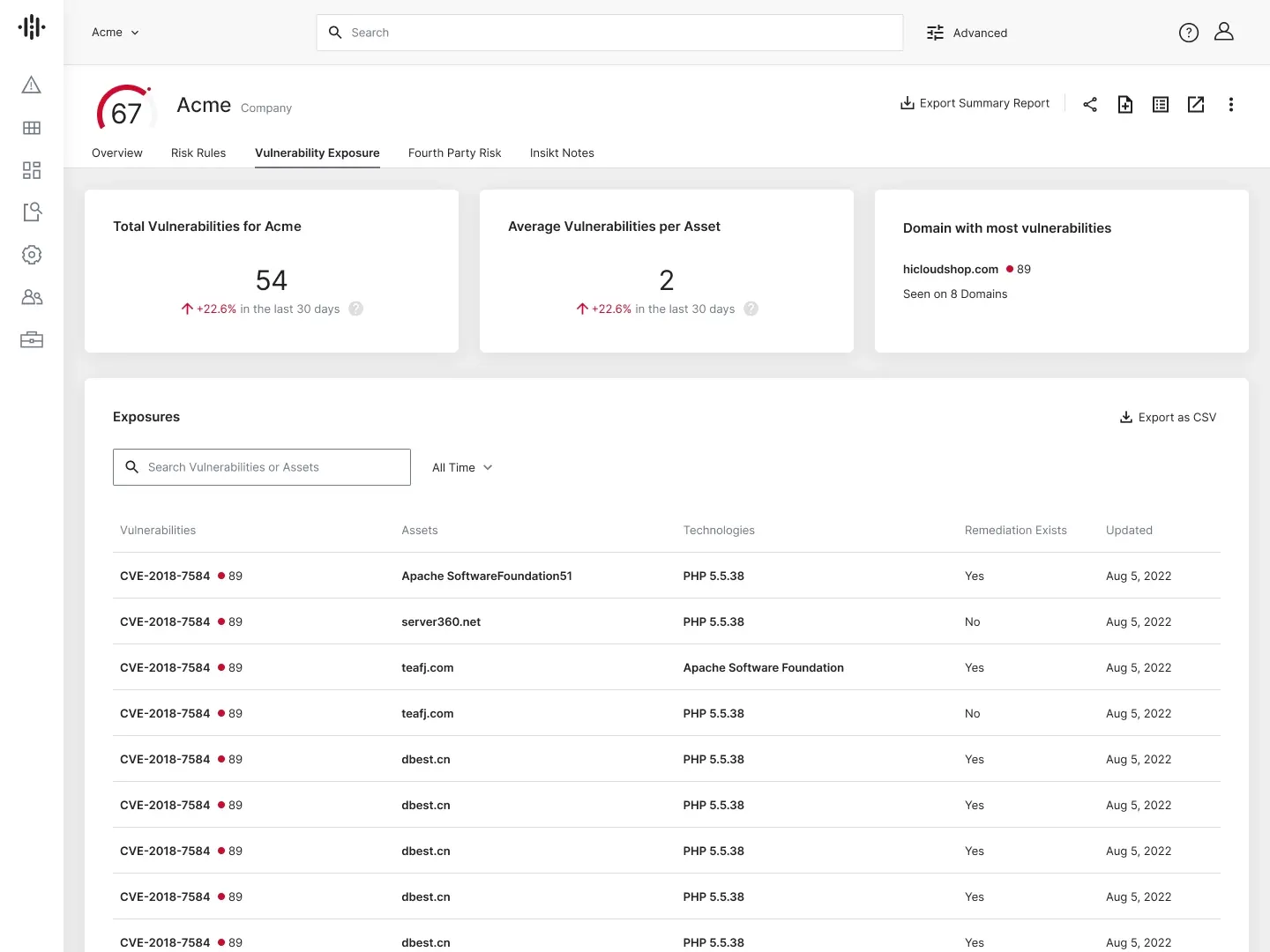Expand the Acme organization dropdown
The height and width of the screenshot is (952, 1270).
click(116, 33)
